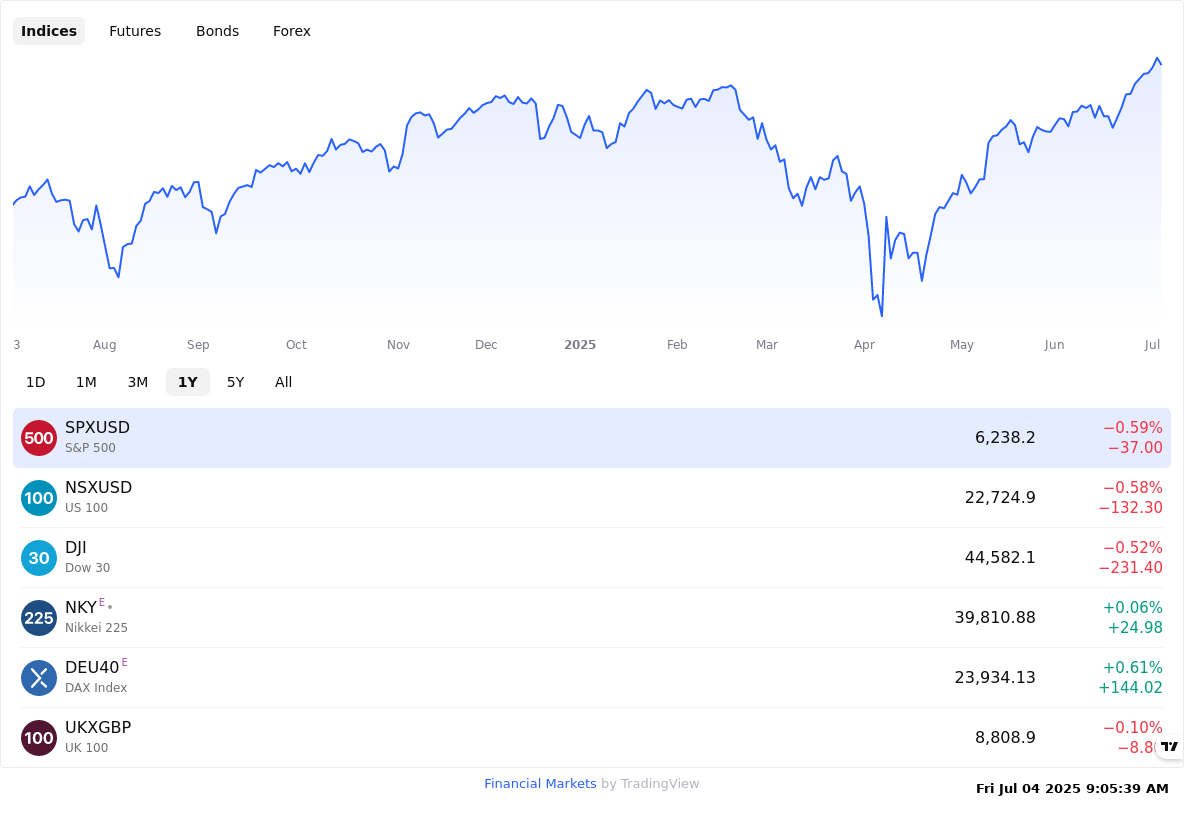Click the −0.59% change value
Viewport: 1184px width, 820px height.
coord(1133,428)
